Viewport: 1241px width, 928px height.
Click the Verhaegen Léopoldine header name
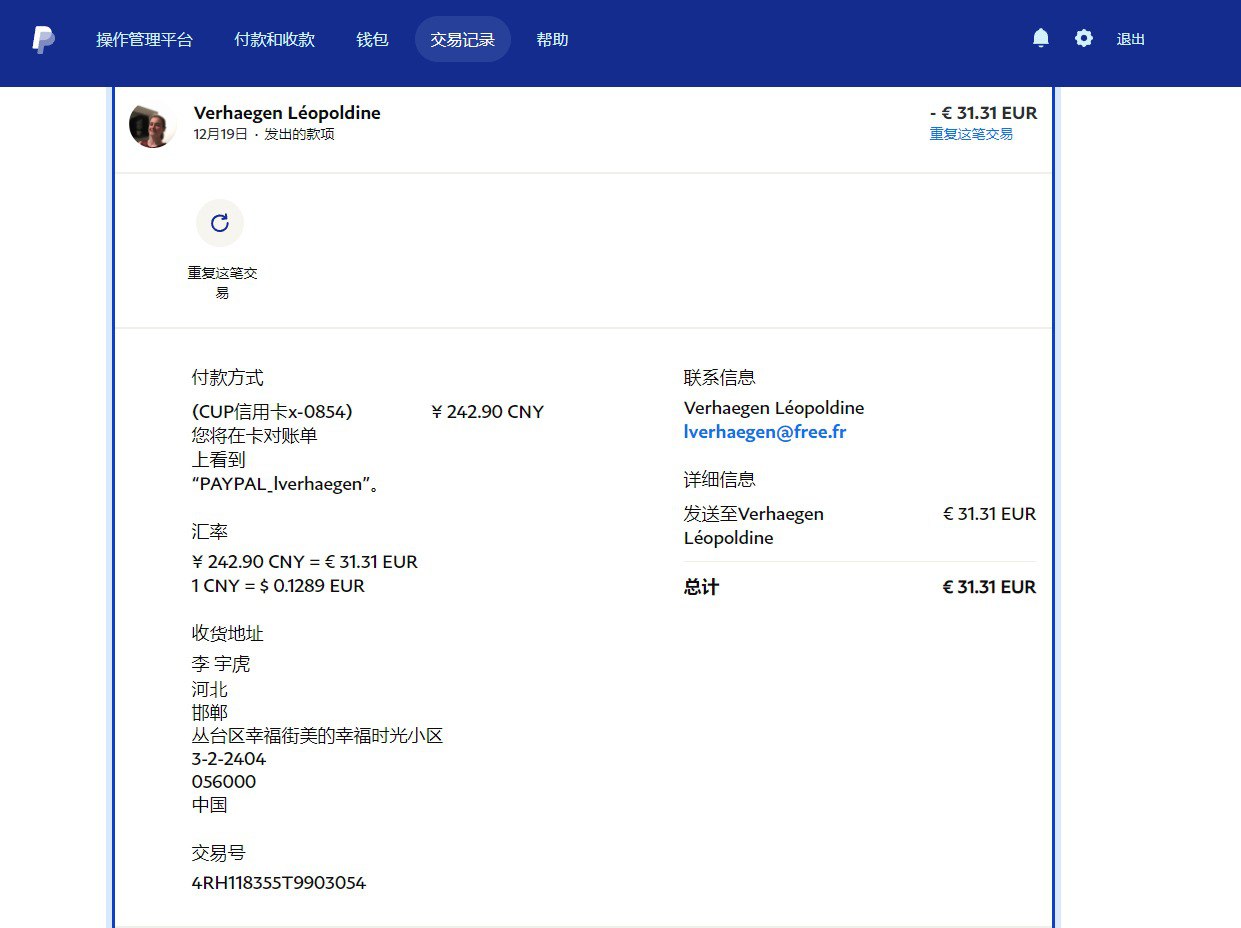(x=287, y=113)
